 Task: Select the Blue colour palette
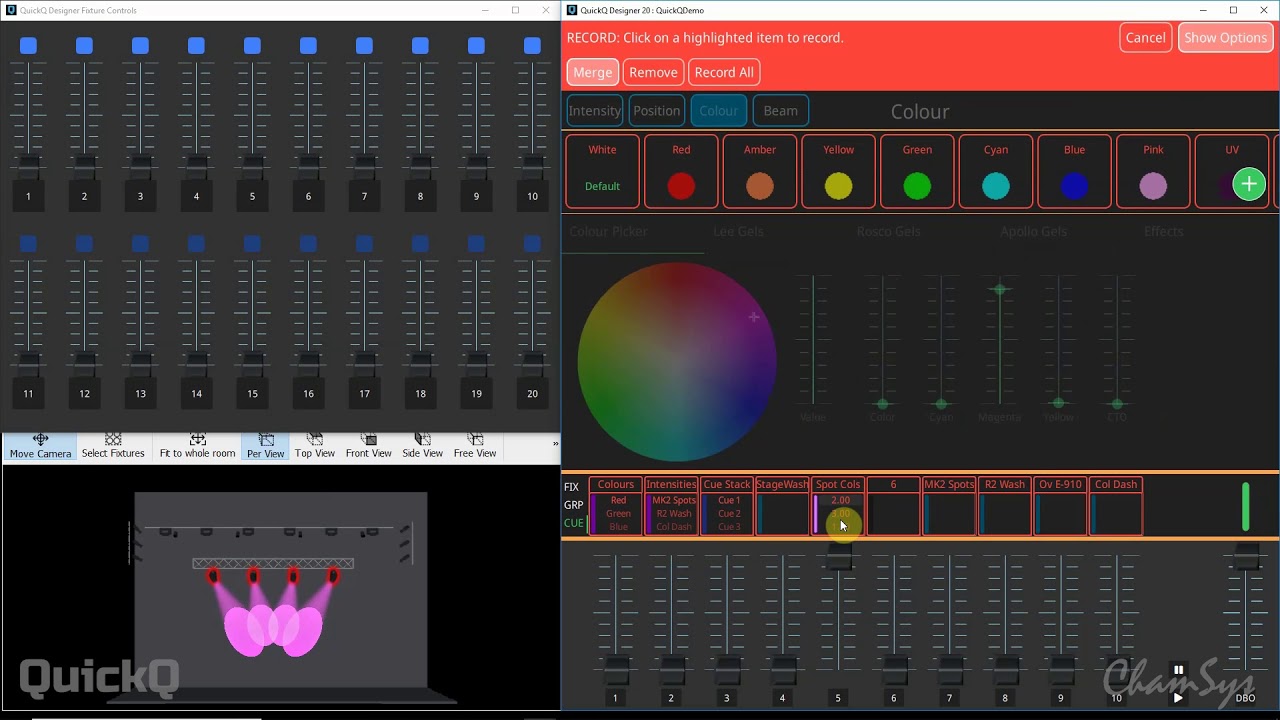point(1074,171)
